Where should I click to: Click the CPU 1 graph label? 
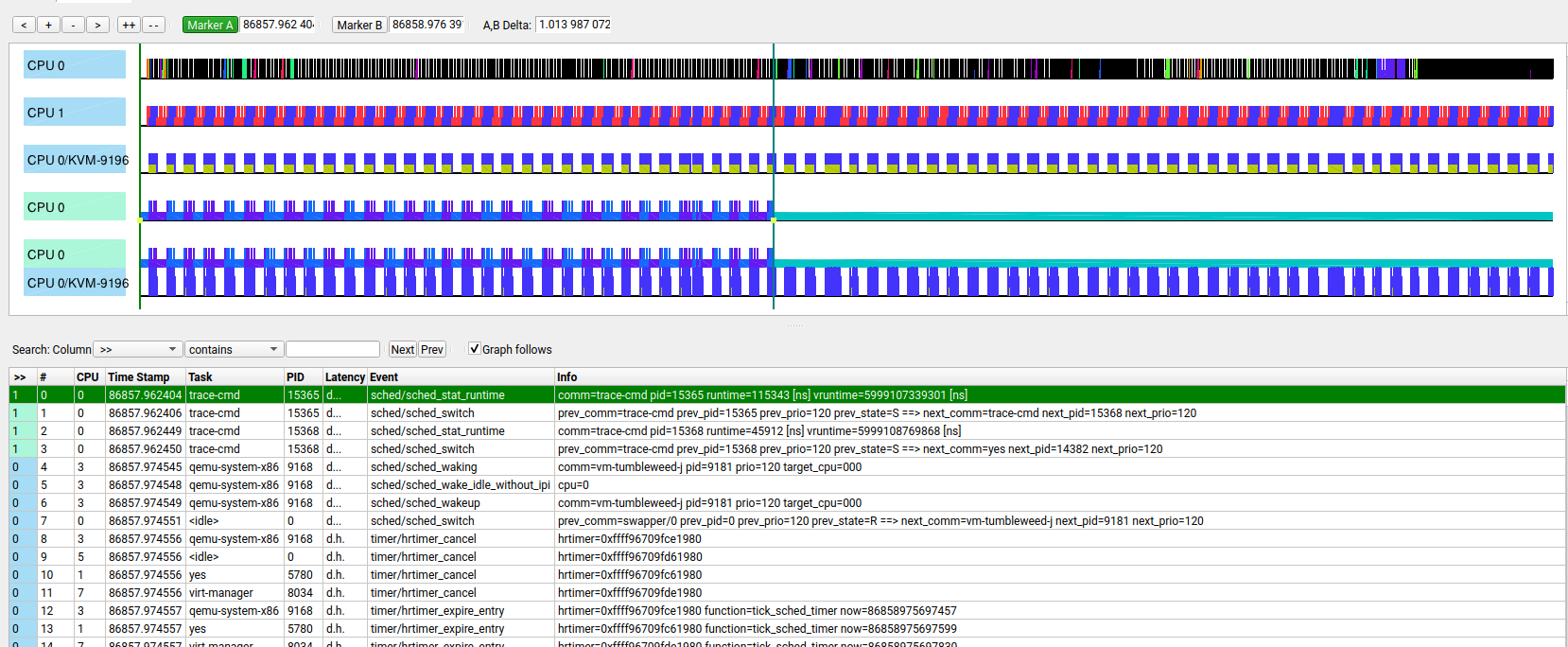point(75,113)
